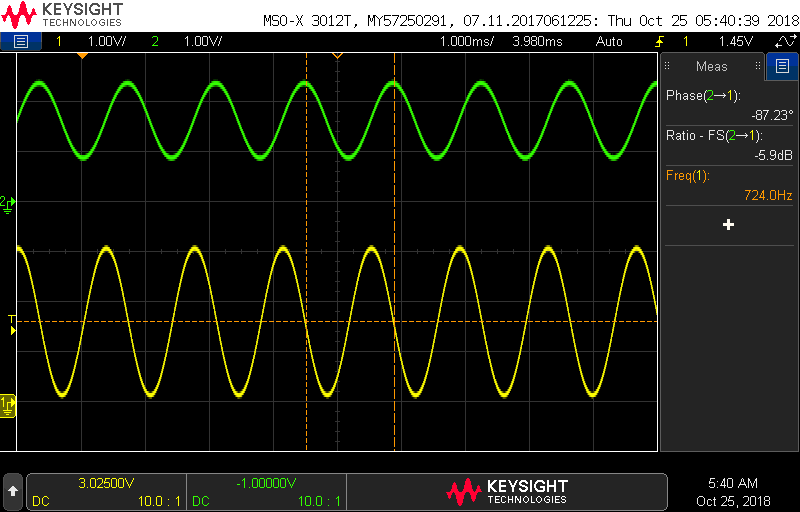Select the Meas sidebar tab
Image resolution: width=800 pixels, height=512 pixels.
coord(712,66)
